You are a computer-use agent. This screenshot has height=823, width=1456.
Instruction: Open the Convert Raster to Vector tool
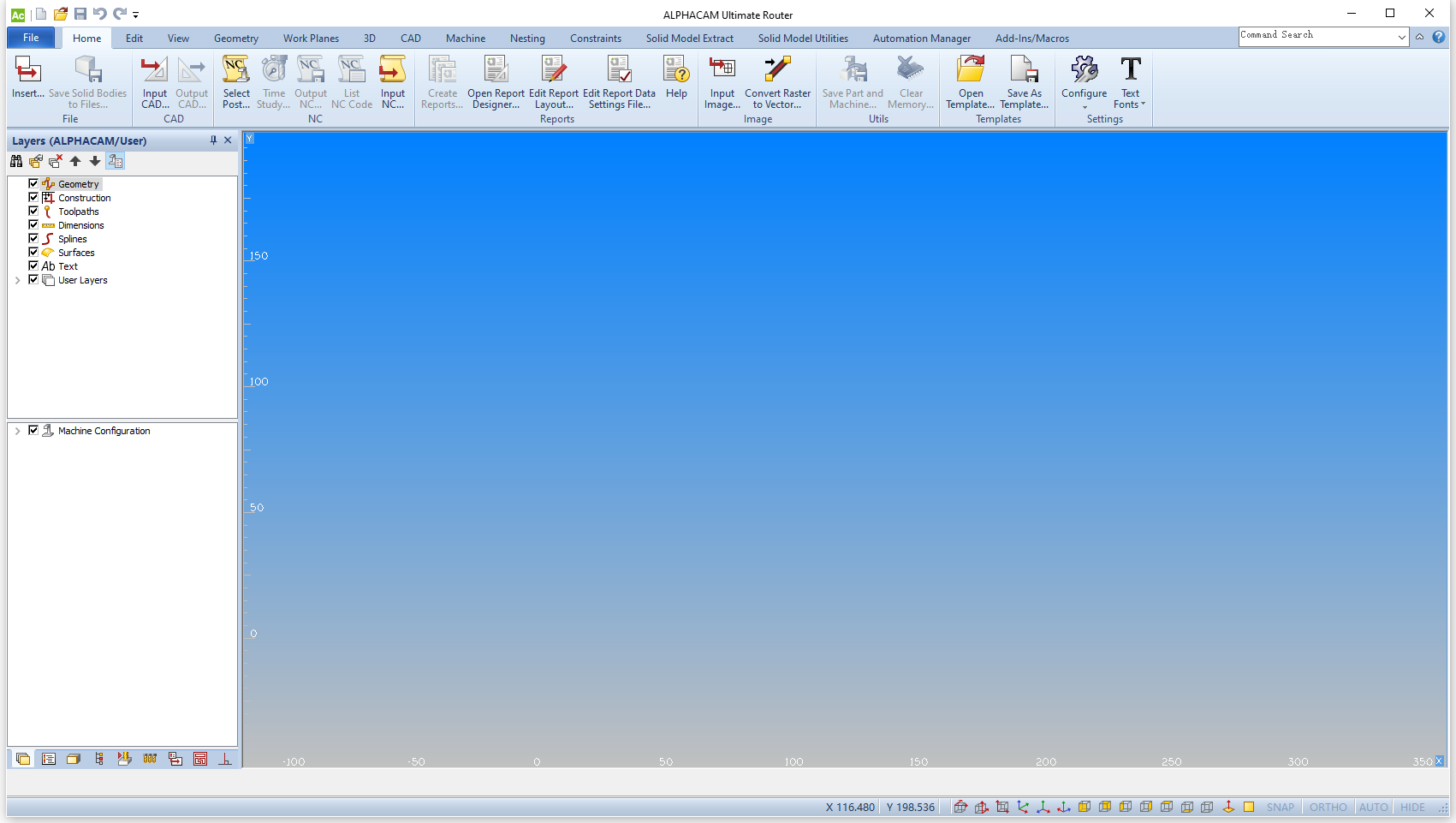coord(777,82)
